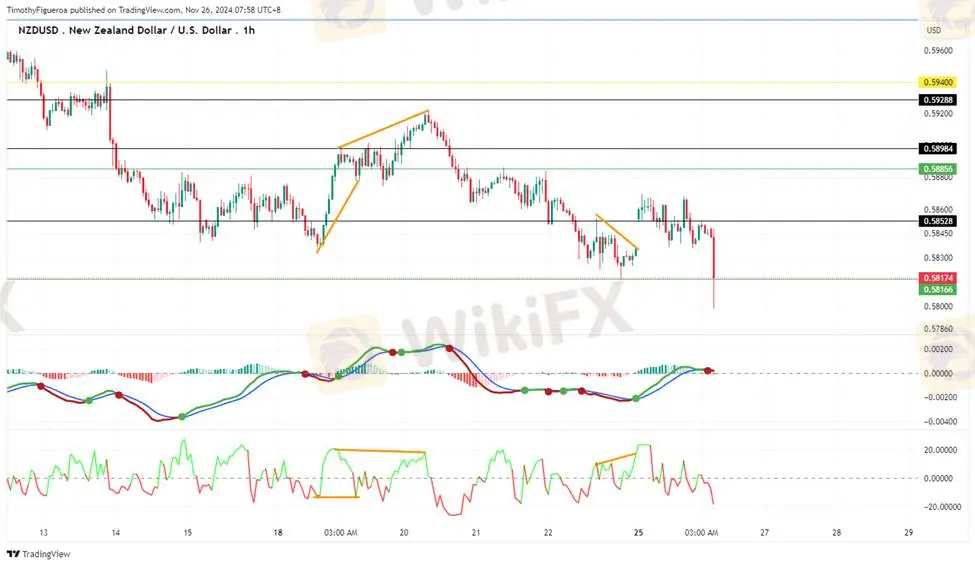Screen dimensions: 975x566
Task: Select the green 0.58856 price label
Action: click(x=938, y=169)
